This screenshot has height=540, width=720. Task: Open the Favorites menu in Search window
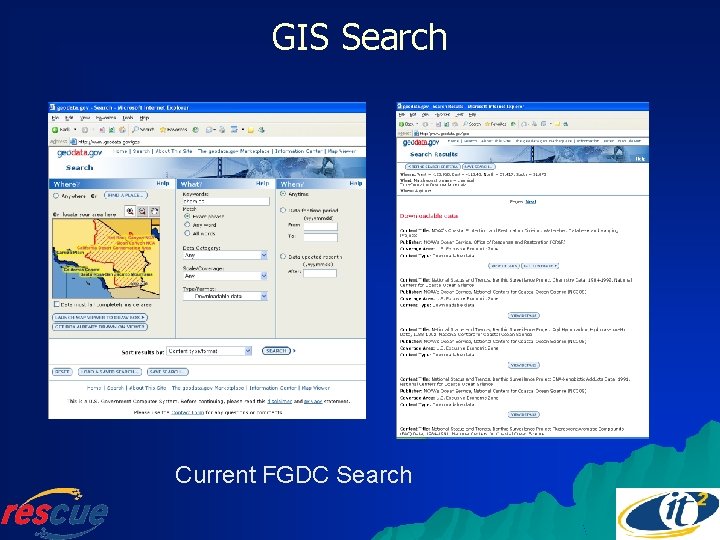(x=106, y=118)
